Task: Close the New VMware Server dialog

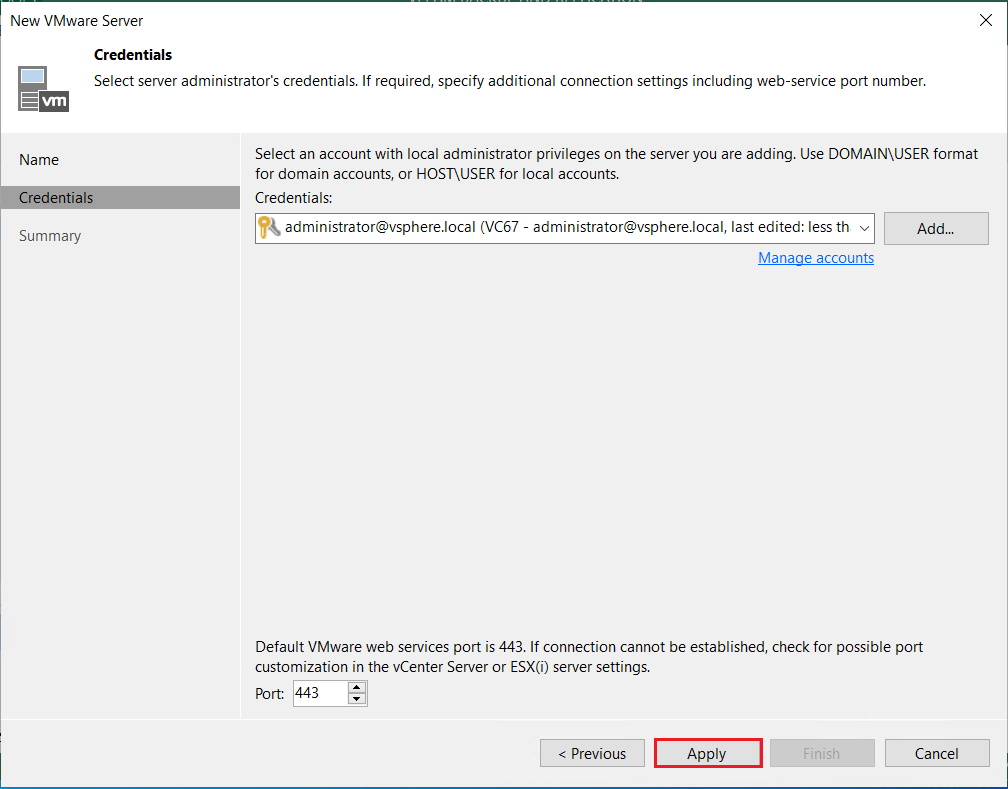Action: (986, 21)
